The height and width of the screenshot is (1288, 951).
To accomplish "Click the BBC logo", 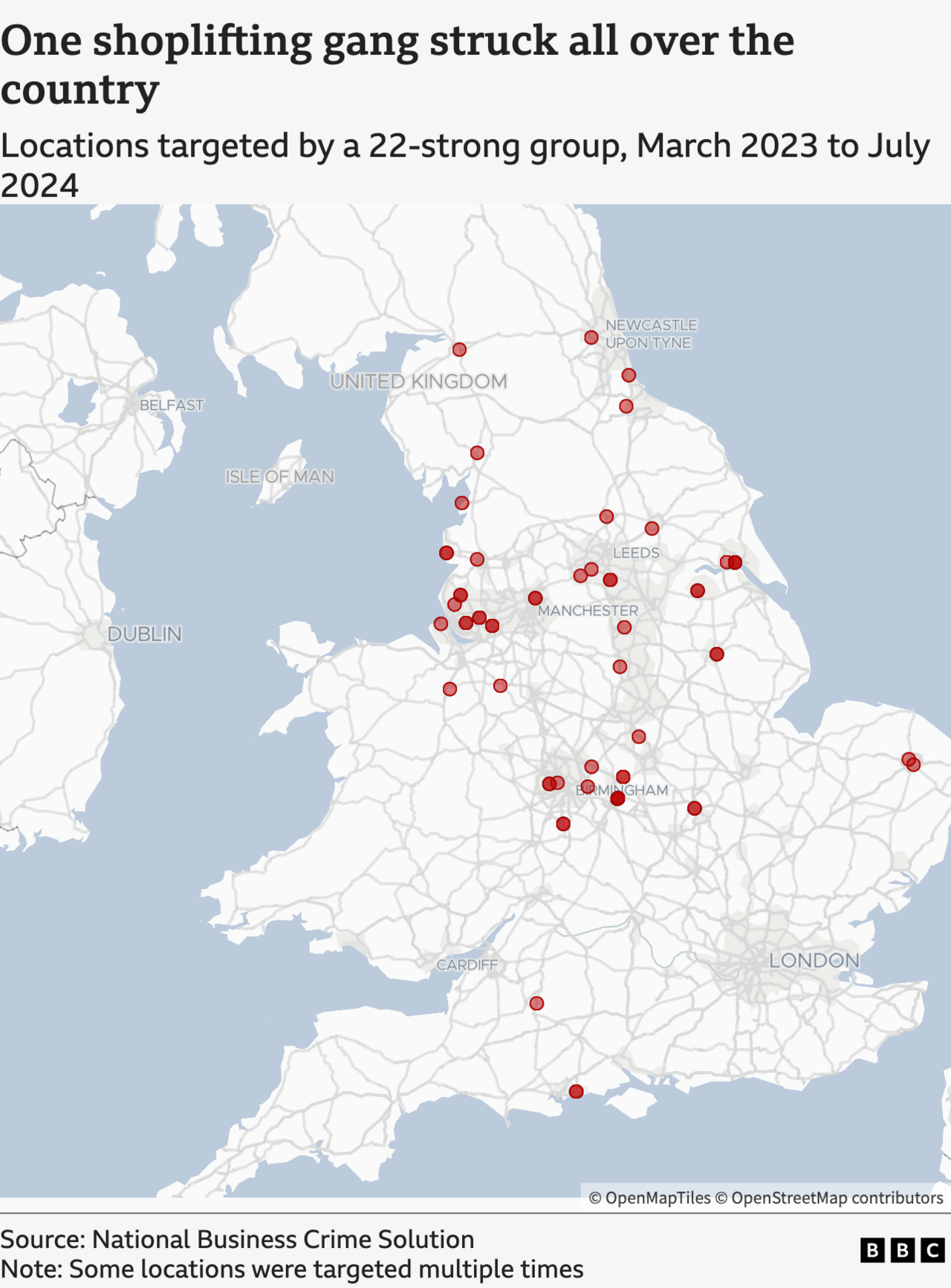I will (x=902, y=1250).
